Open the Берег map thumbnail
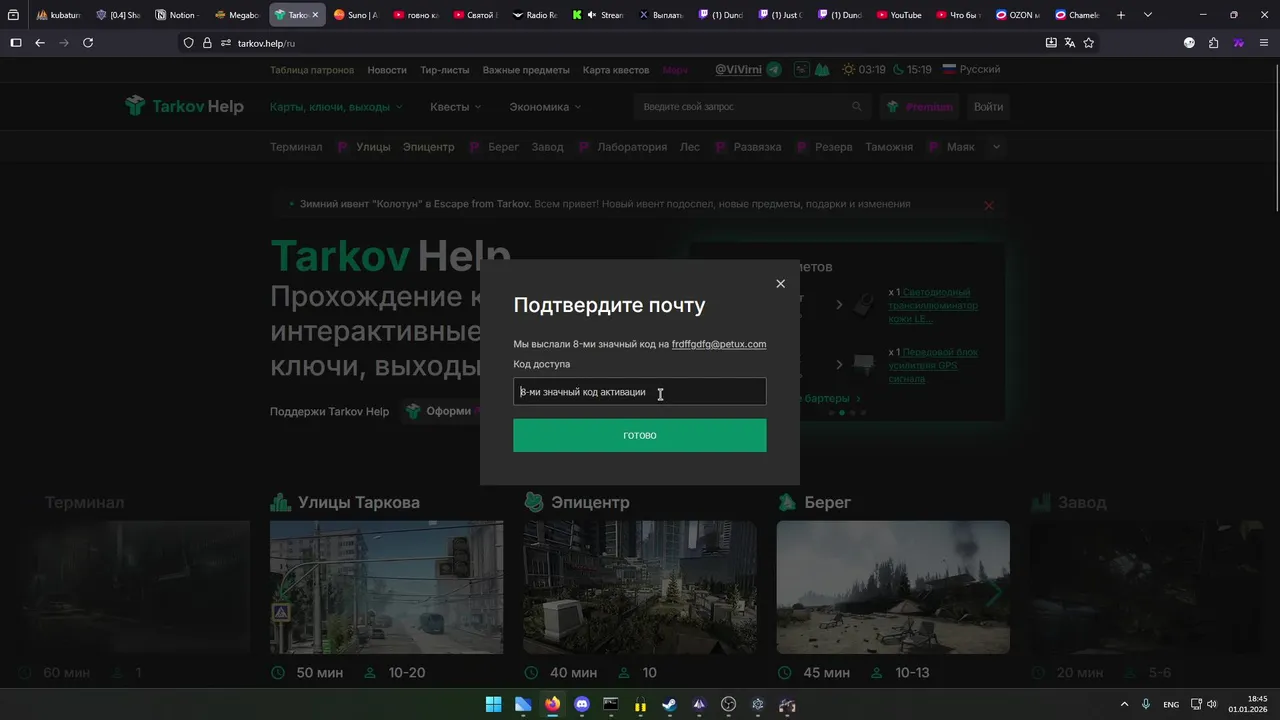 point(893,587)
